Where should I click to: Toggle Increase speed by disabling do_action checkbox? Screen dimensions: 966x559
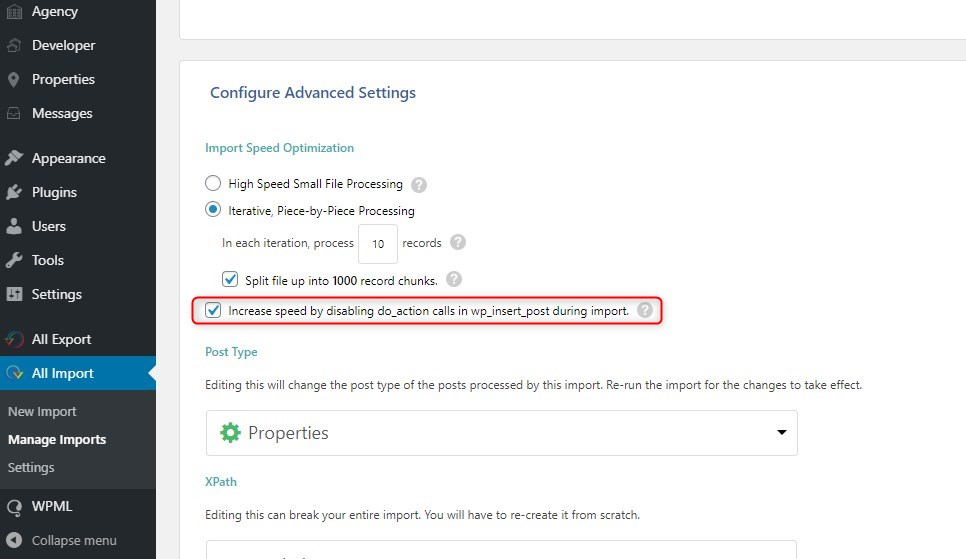[x=213, y=310]
